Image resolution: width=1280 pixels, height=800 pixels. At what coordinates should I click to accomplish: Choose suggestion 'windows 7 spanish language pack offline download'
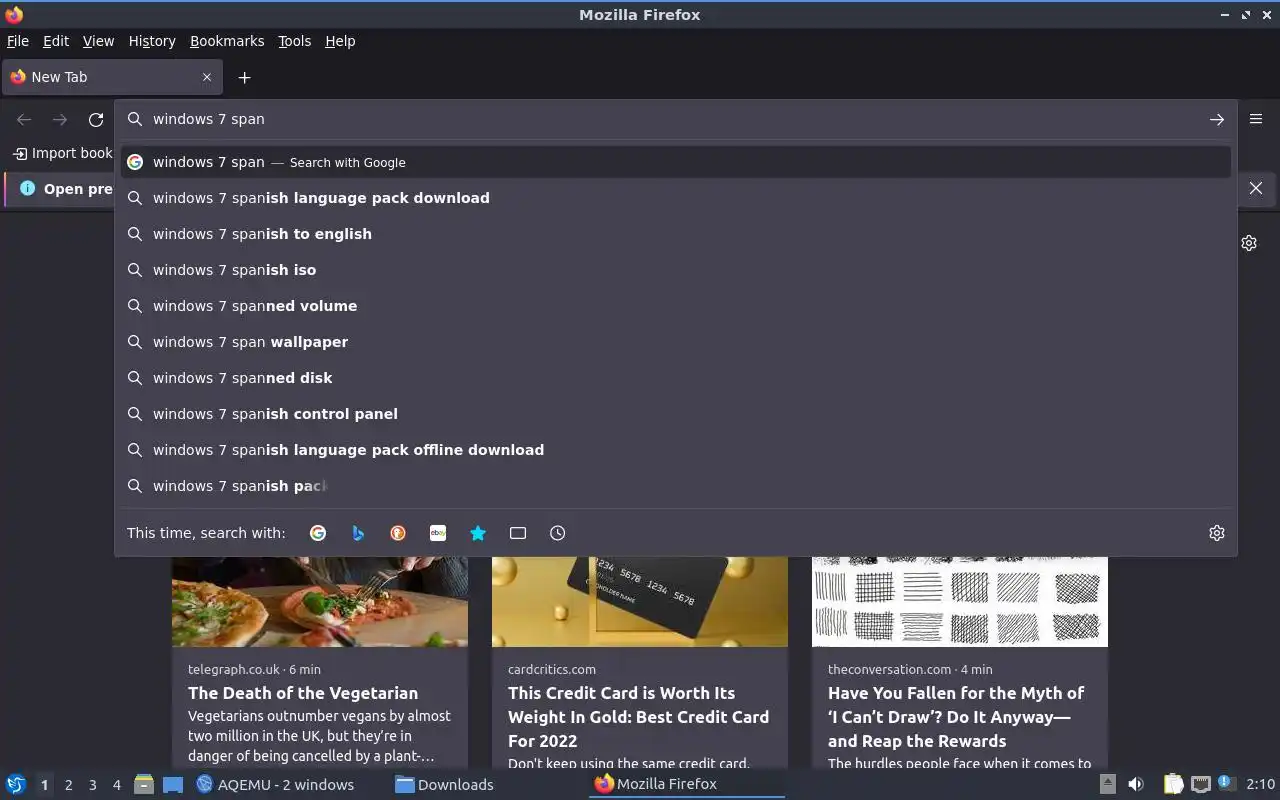(x=676, y=450)
